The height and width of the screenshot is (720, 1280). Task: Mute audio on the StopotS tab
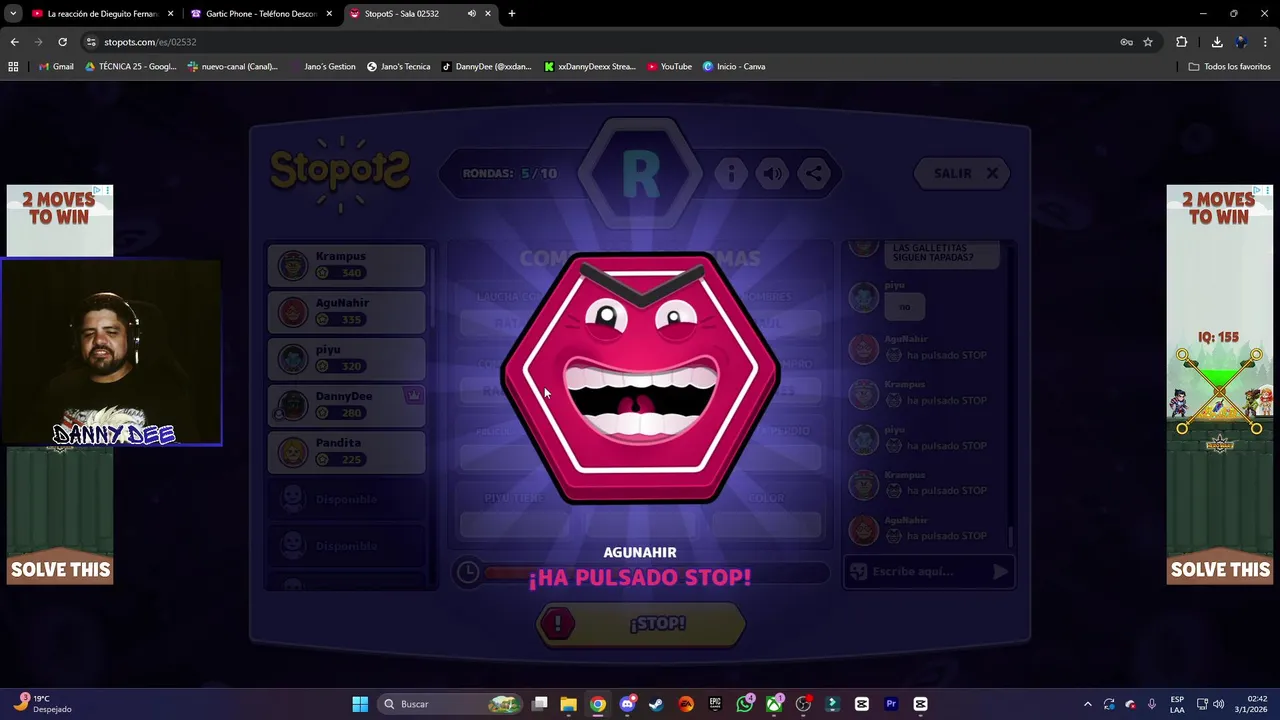coord(471,14)
